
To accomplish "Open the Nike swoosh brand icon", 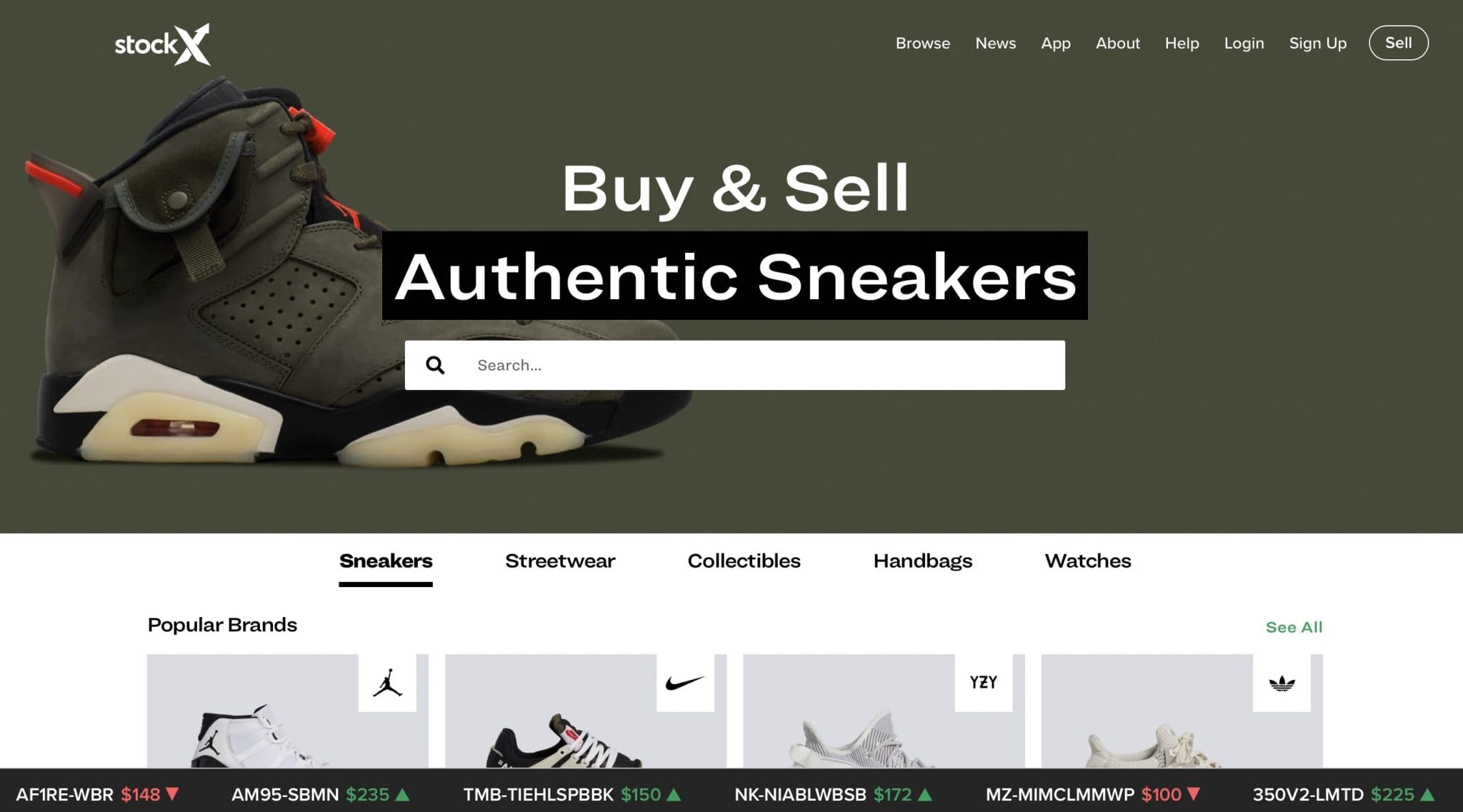I will (685, 683).
